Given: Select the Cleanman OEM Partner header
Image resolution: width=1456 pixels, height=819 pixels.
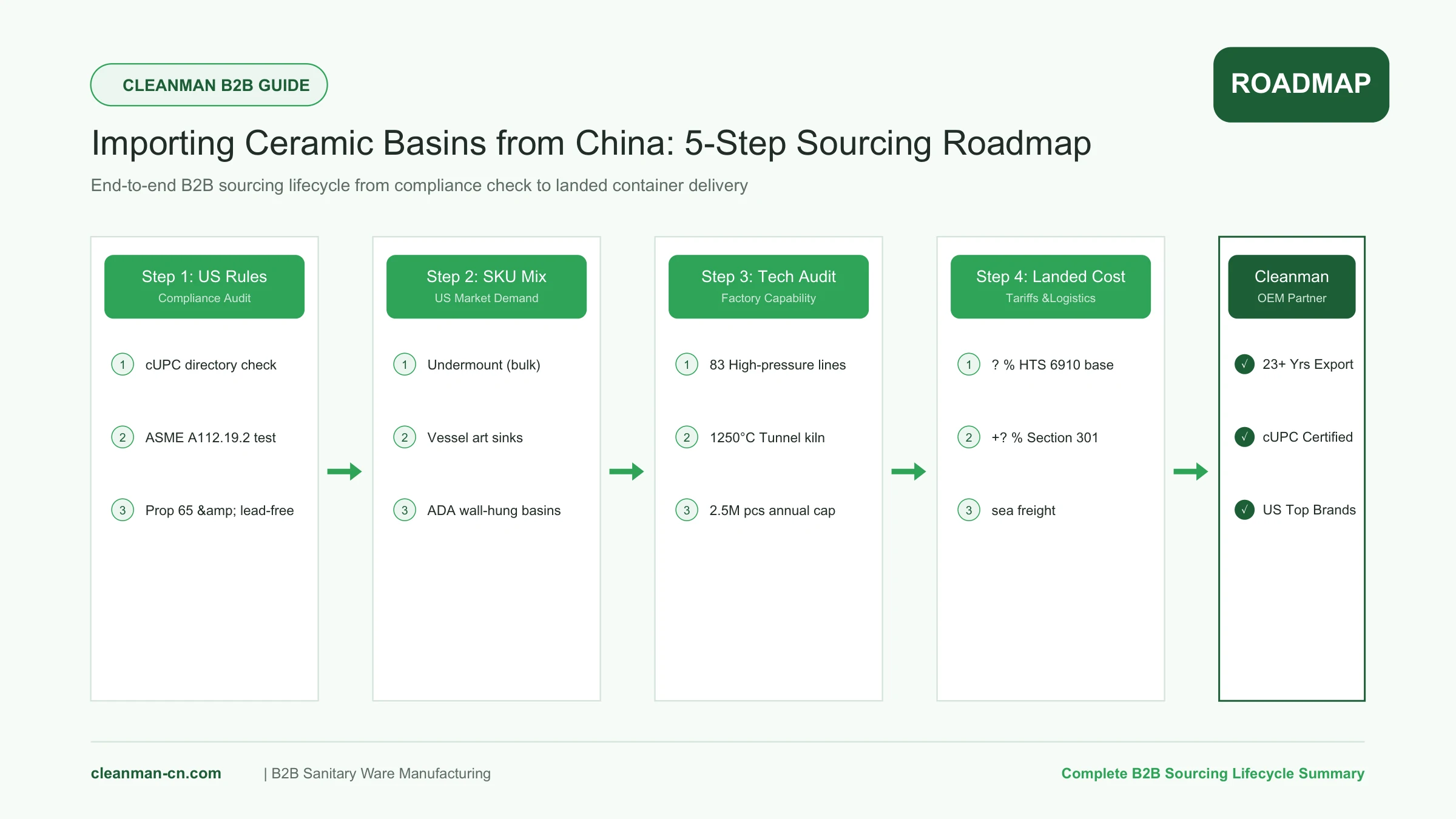Looking at the screenshot, I should click(1292, 286).
